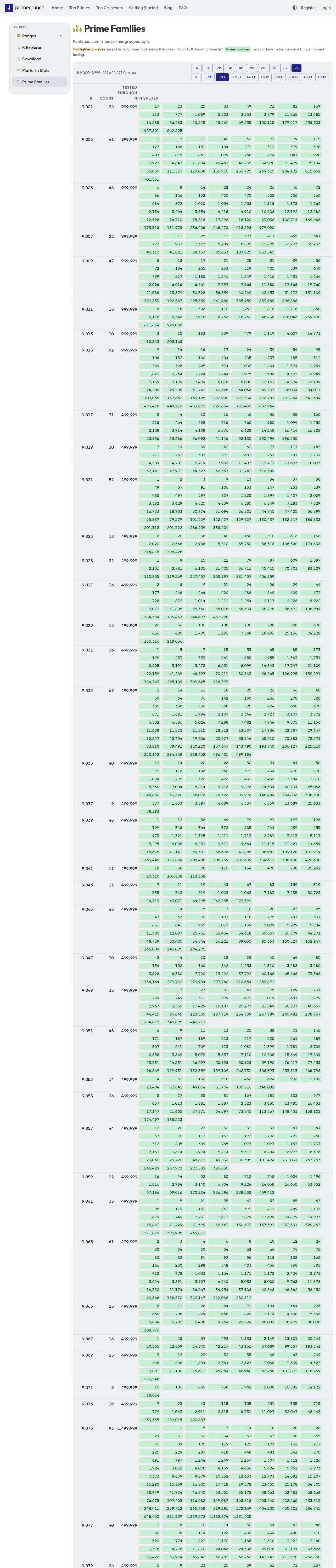Screen dimensions: 336x1568
Task: Choose the +900 offset button
Action: (x=322, y=77)
